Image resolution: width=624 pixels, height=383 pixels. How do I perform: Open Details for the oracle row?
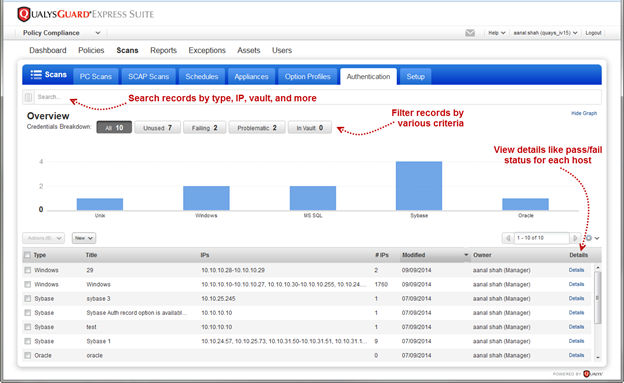(576, 355)
